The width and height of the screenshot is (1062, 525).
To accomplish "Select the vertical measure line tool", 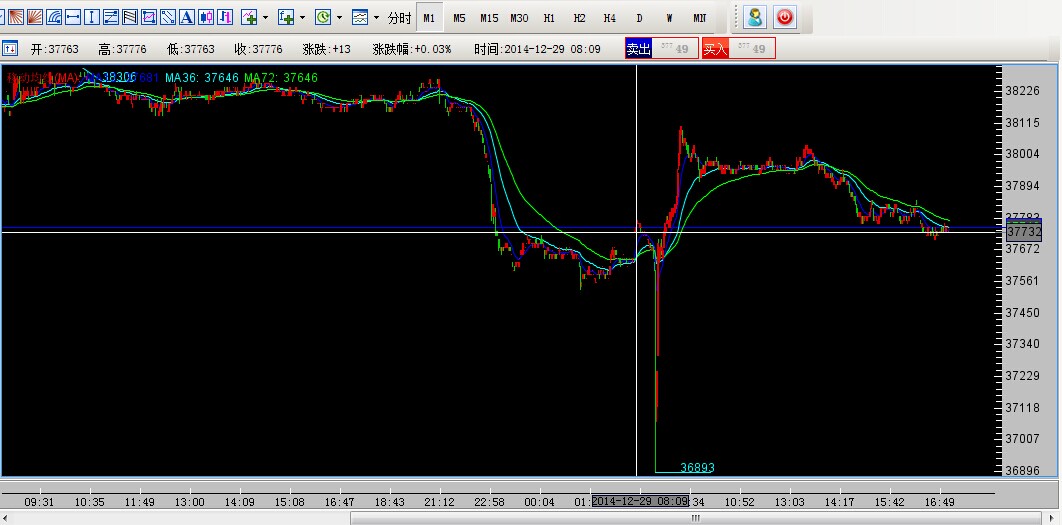I will 92,17.
